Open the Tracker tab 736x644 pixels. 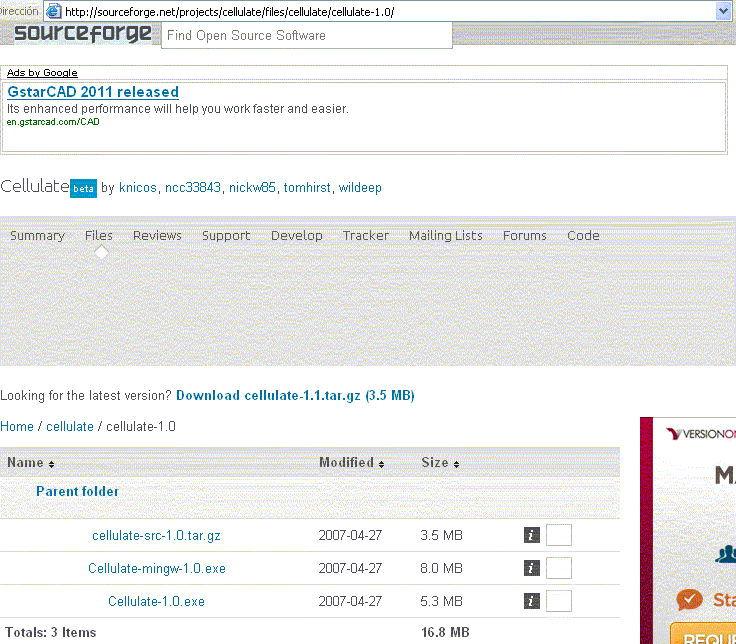click(366, 236)
